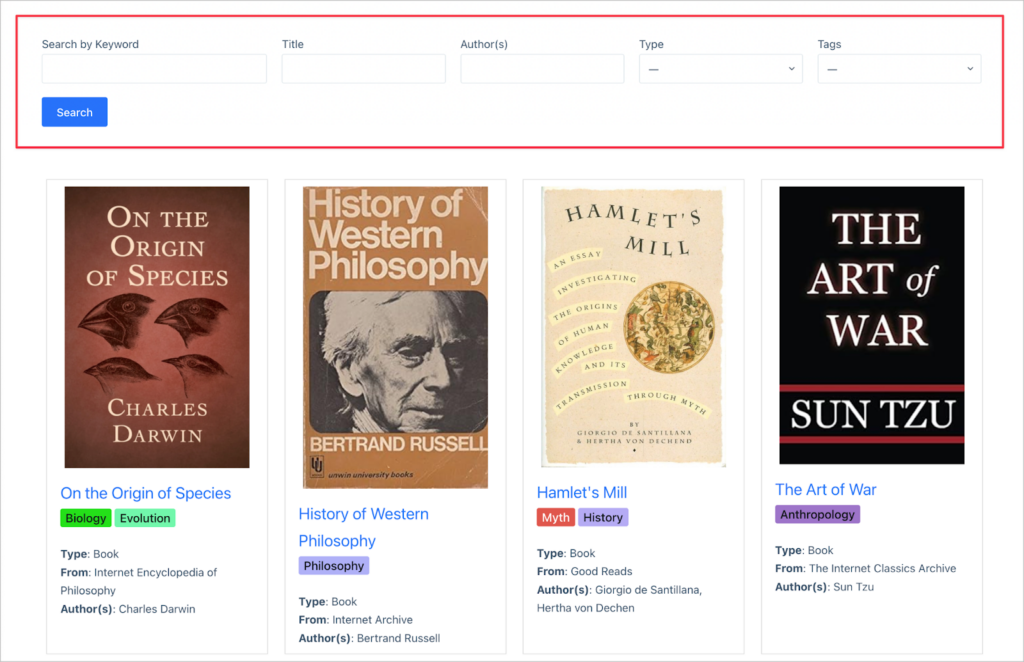Follow the History of Western Philosophy title link
Screen dimensions: 1024x662
coord(364,528)
